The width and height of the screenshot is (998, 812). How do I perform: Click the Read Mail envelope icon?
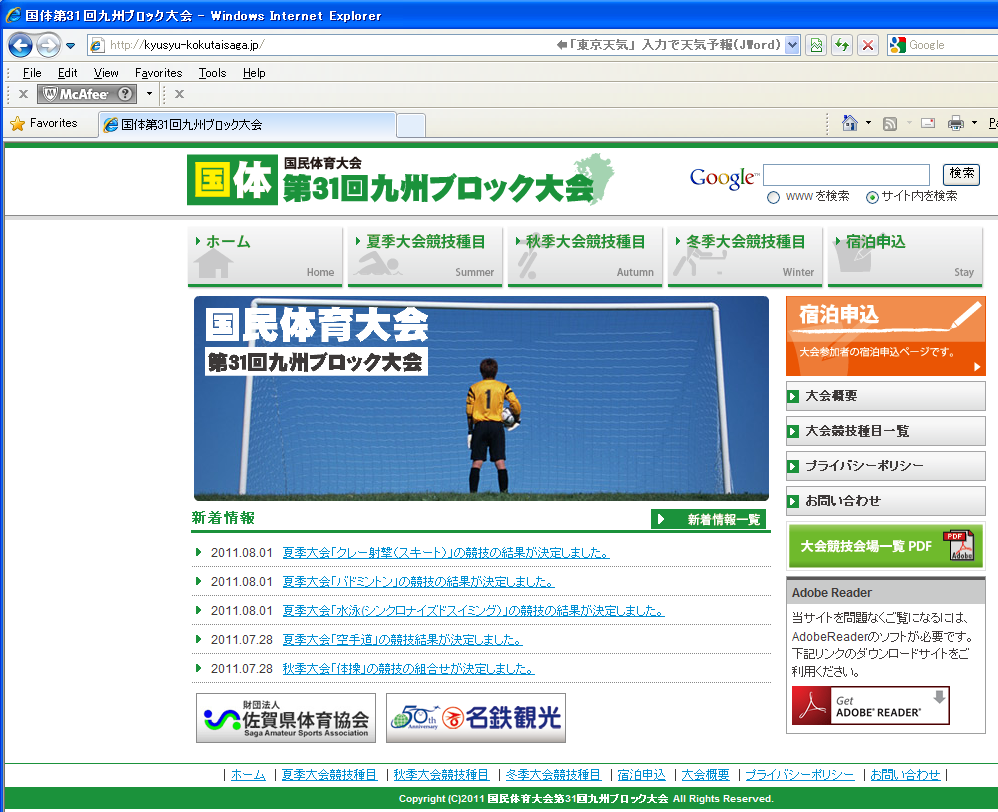927,123
